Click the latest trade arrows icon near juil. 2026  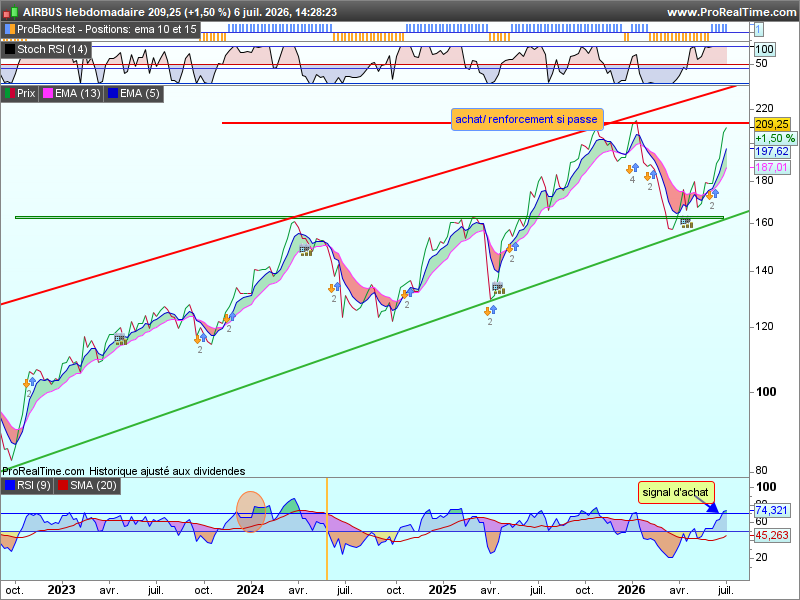tap(712, 195)
